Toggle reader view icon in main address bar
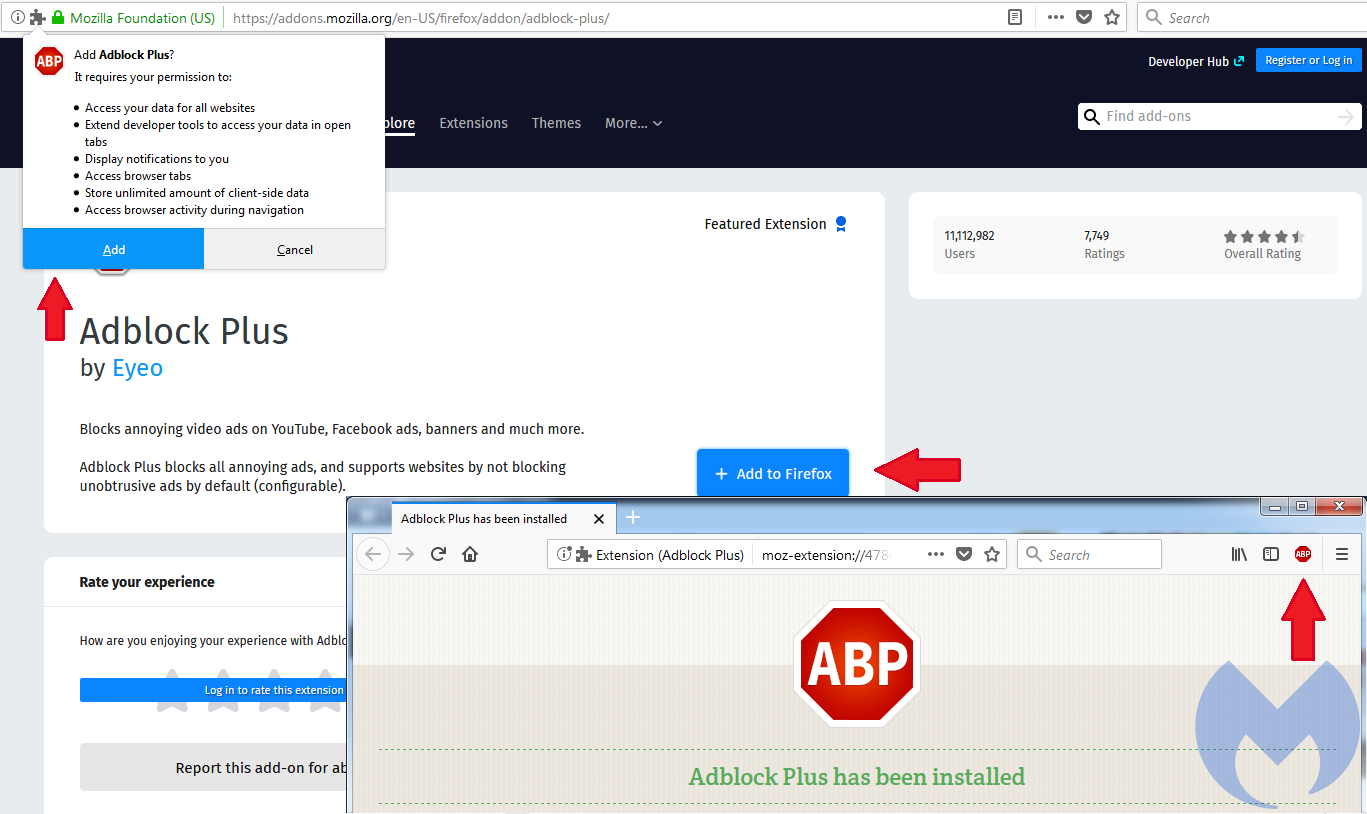Image resolution: width=1367 pixels, height=814 pixels. 1015,17
